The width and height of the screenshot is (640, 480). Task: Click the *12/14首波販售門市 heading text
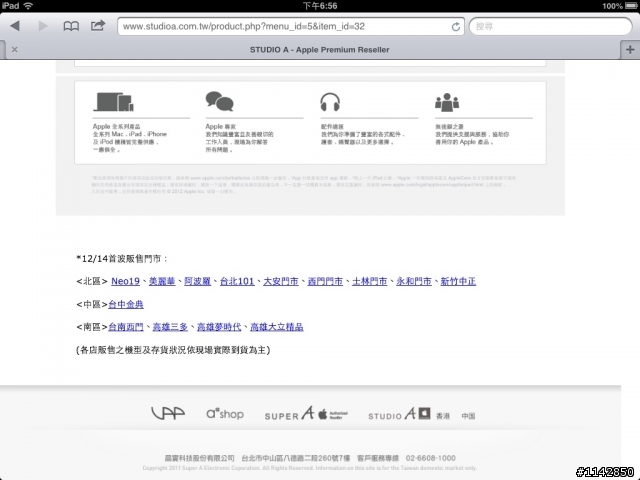pos(122,258)
